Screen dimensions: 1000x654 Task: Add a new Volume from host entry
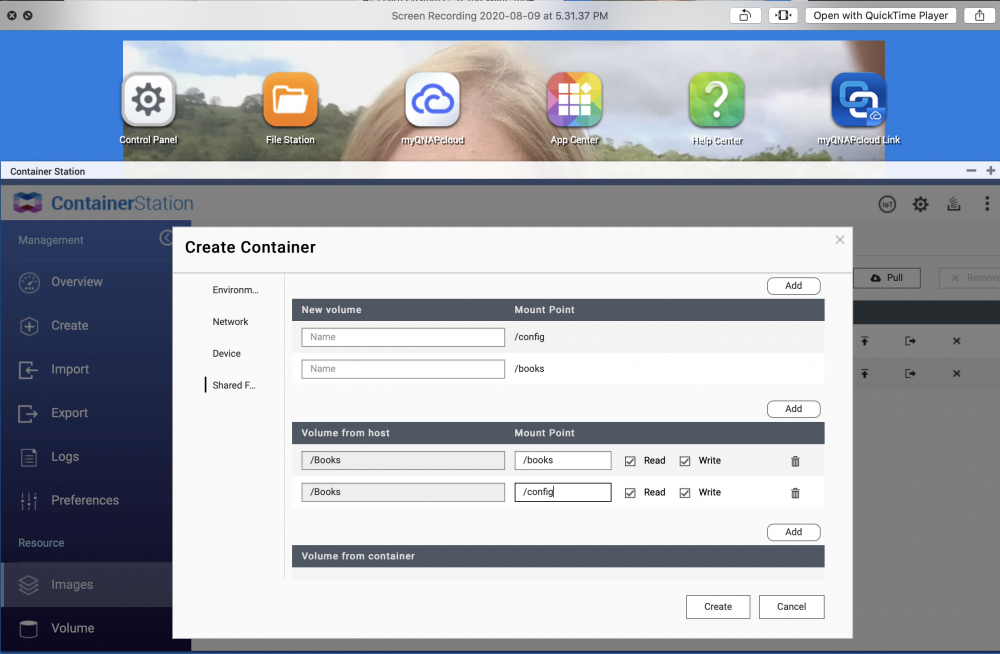(x=793, y=408)
